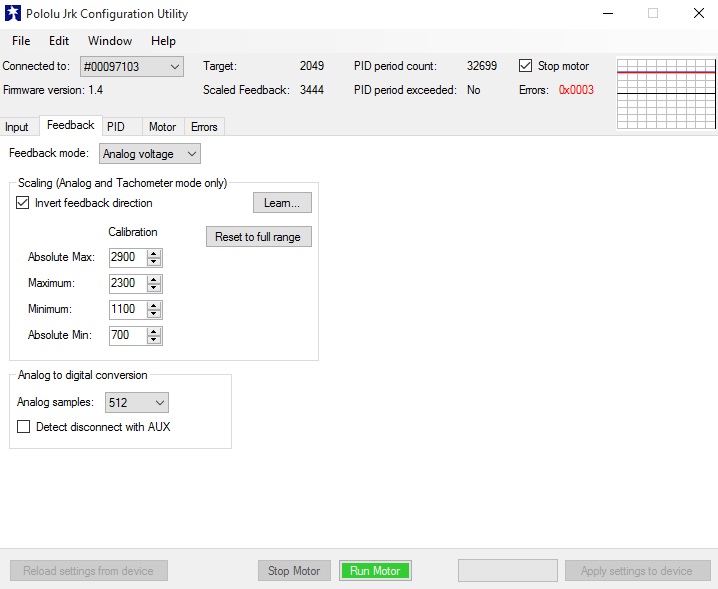Image resolution: width=718 pixels, height=589 pixels.
Task: Close the Pololu Jrk Configuration Utility
Action: coord(699,13)
